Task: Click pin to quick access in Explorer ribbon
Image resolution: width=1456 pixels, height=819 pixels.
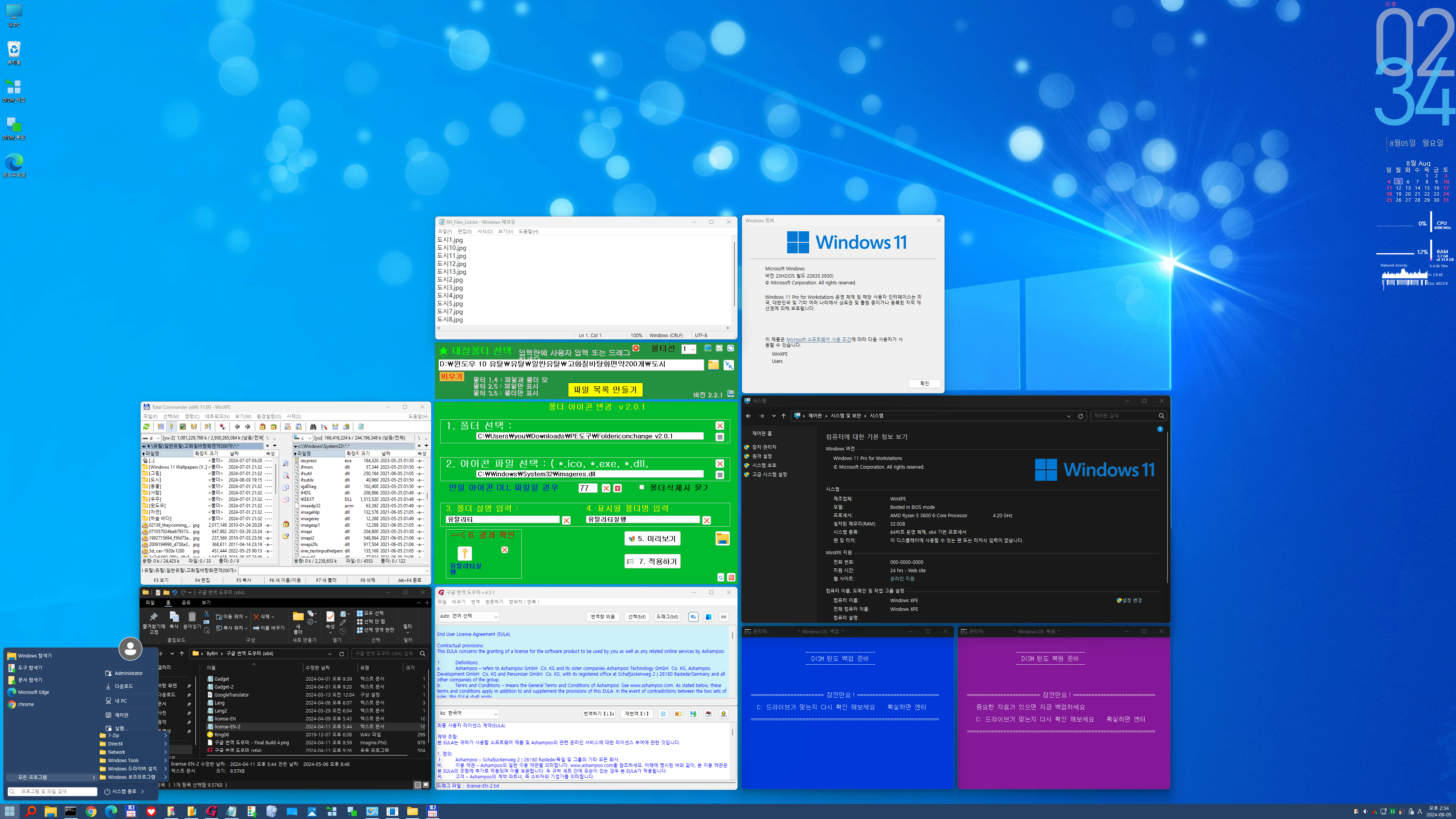Action: pyautogui.click(x=154, y=623)
